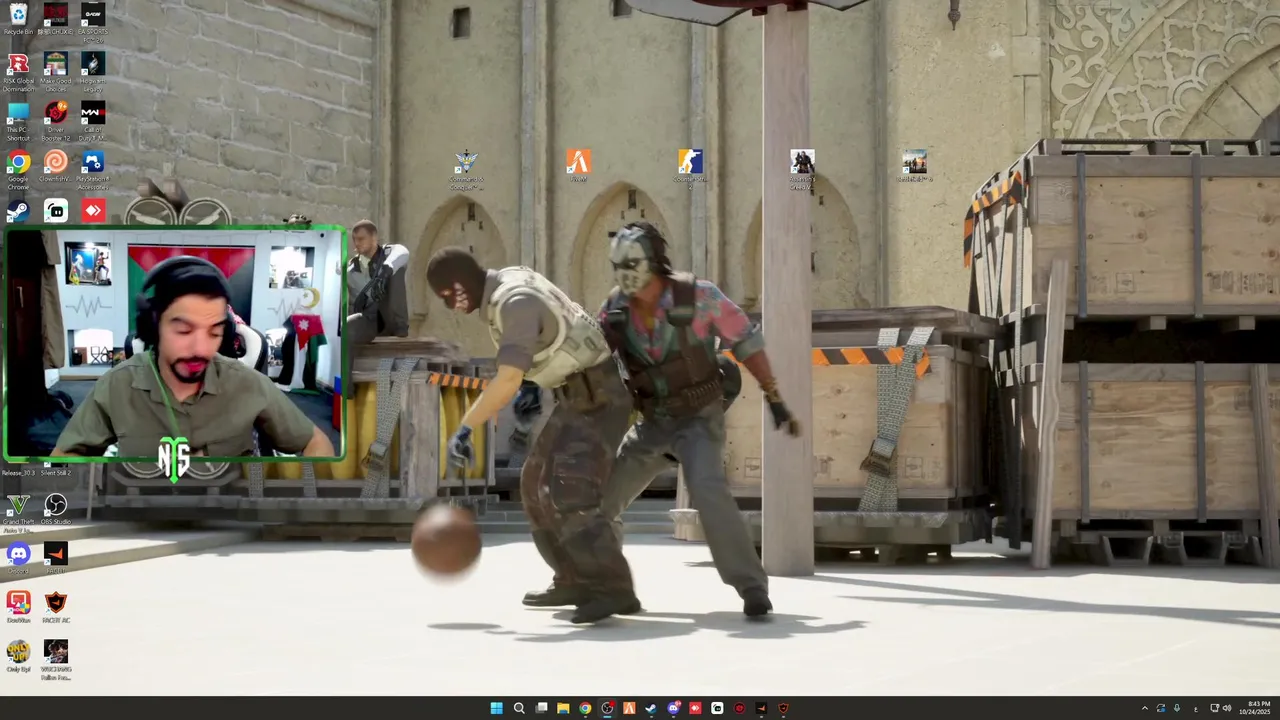Open volume control in system tray
This screenshot has height=720, width=1280.
tap(1227, 708)
